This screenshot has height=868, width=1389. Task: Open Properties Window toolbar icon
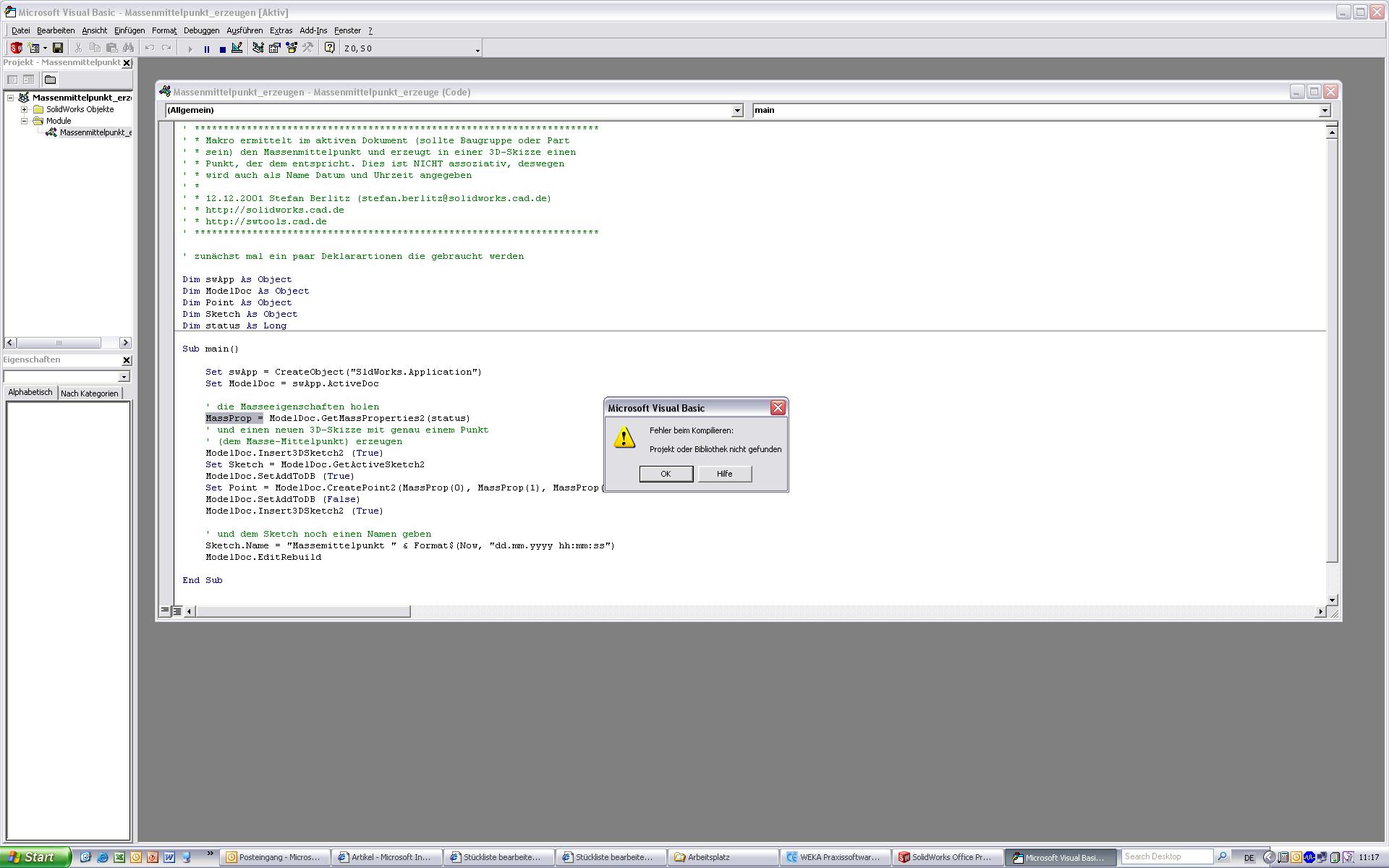click(274, 48)
